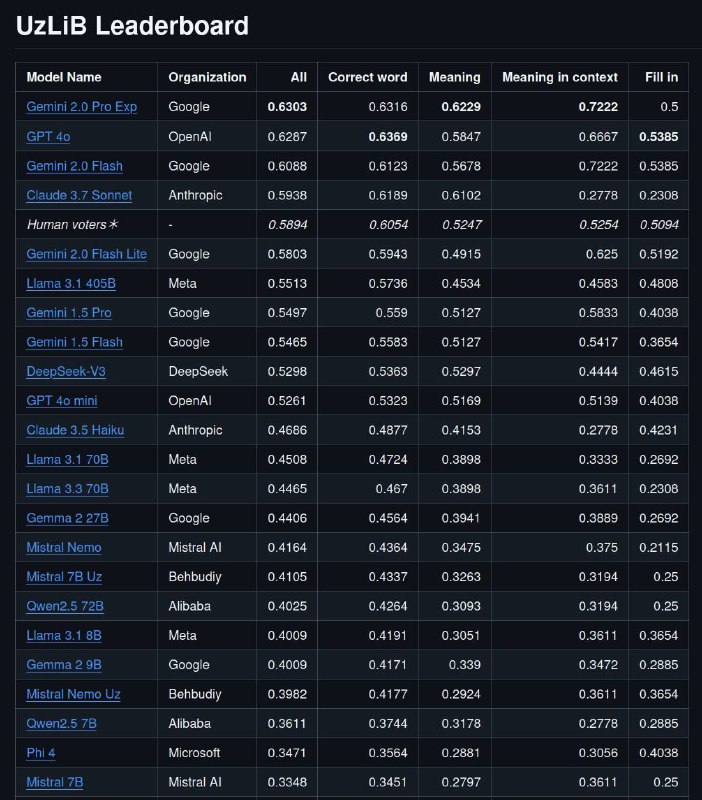
Task: Select Anthropic in the Claude 3.7 Sonnet row
Action: (x=195, y=195)
